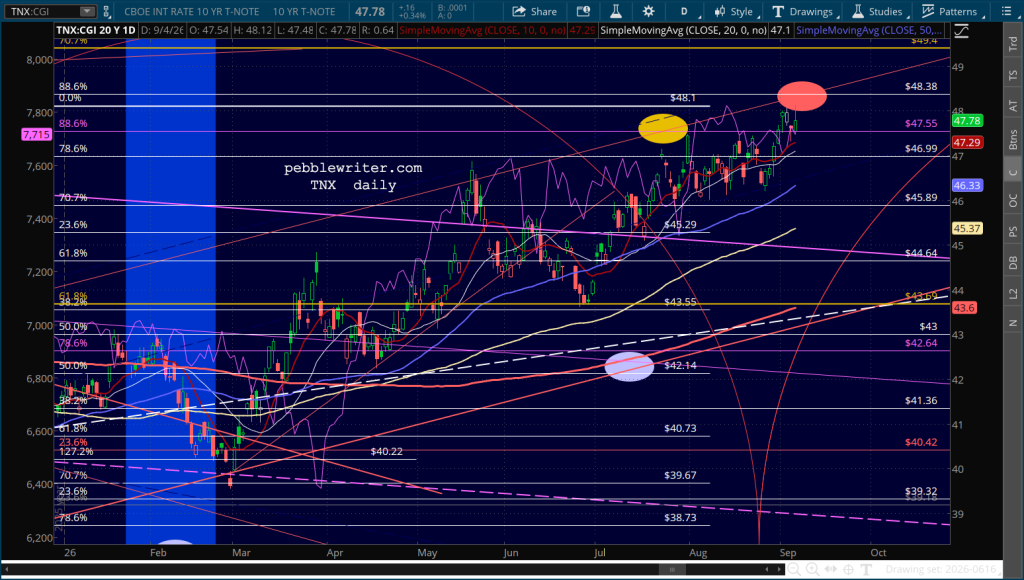Toggle the TS sidebar gadget

tap(1013, 75)
